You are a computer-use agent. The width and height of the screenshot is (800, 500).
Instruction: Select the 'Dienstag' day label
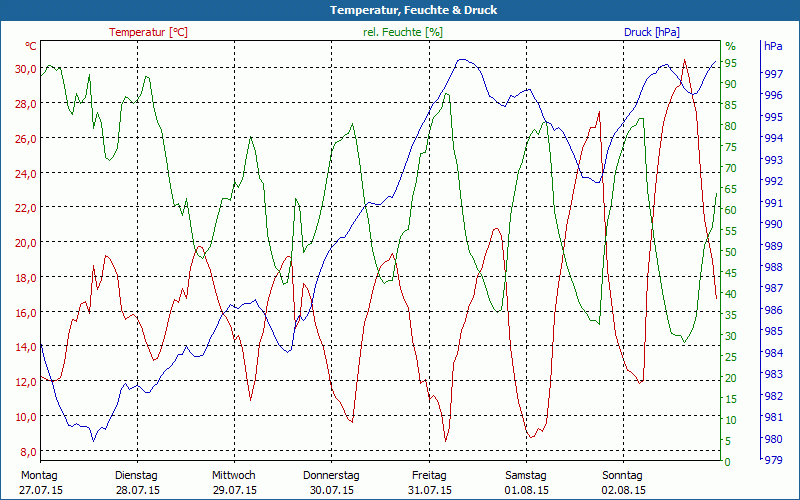[136, 476]
